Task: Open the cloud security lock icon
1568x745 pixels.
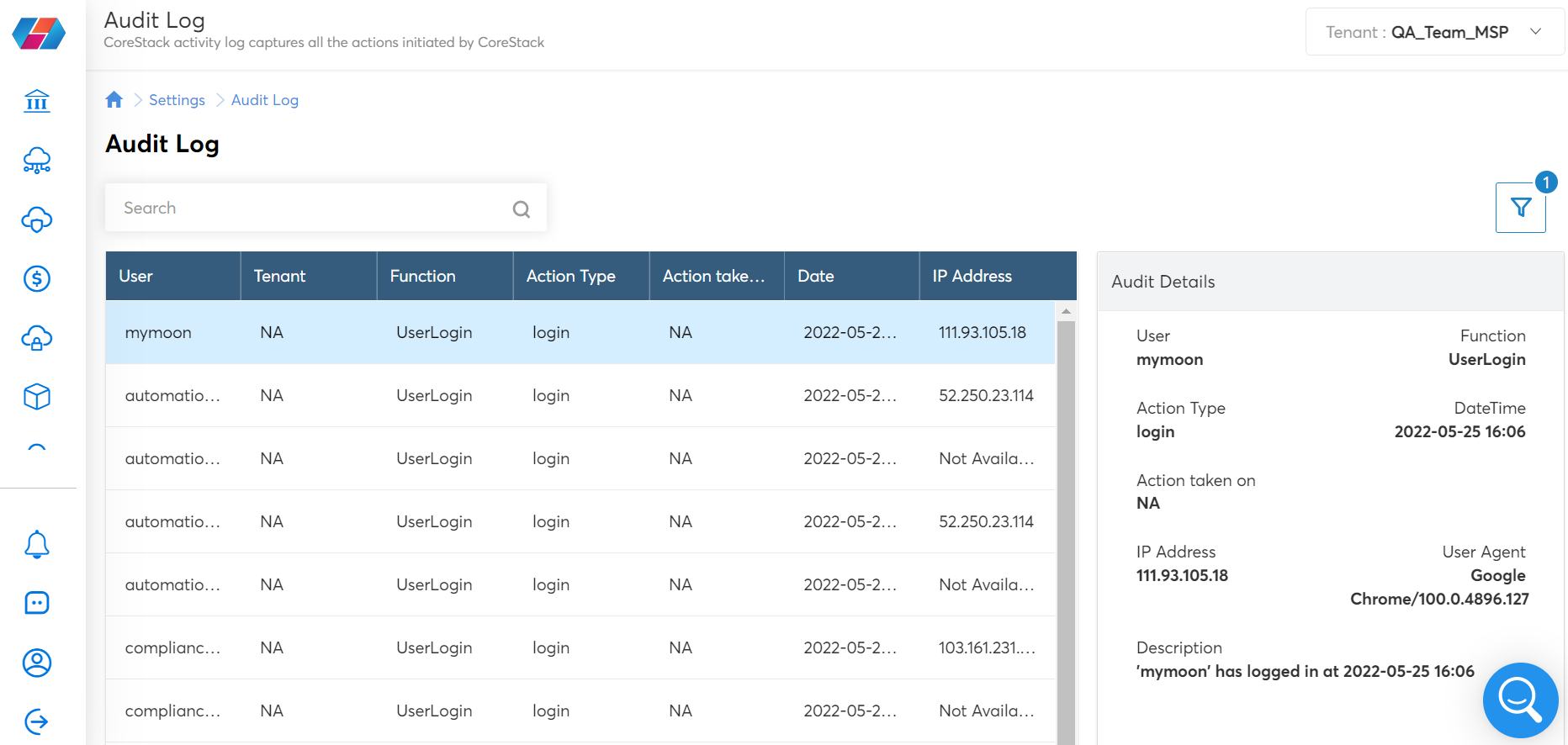Action: coord(37,338)
